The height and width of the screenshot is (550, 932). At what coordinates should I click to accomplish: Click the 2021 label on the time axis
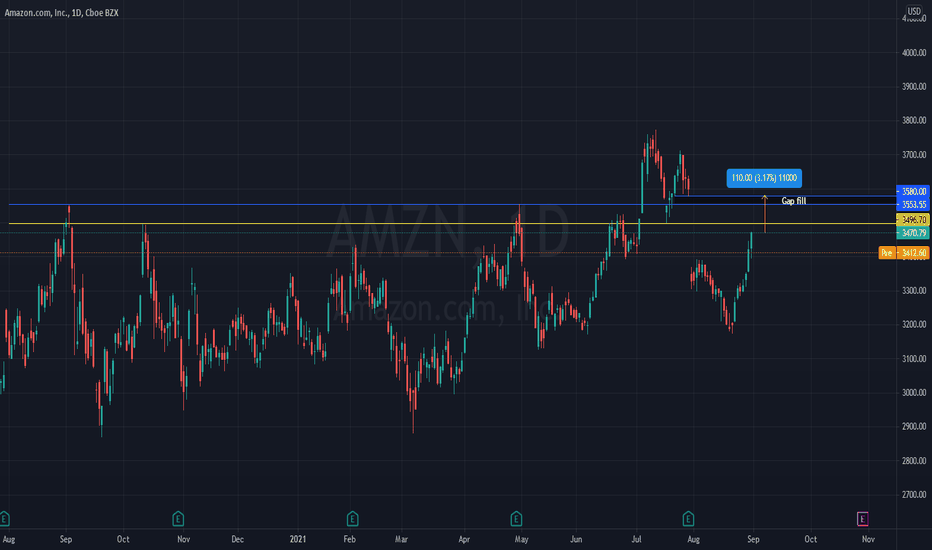[298, 539]
